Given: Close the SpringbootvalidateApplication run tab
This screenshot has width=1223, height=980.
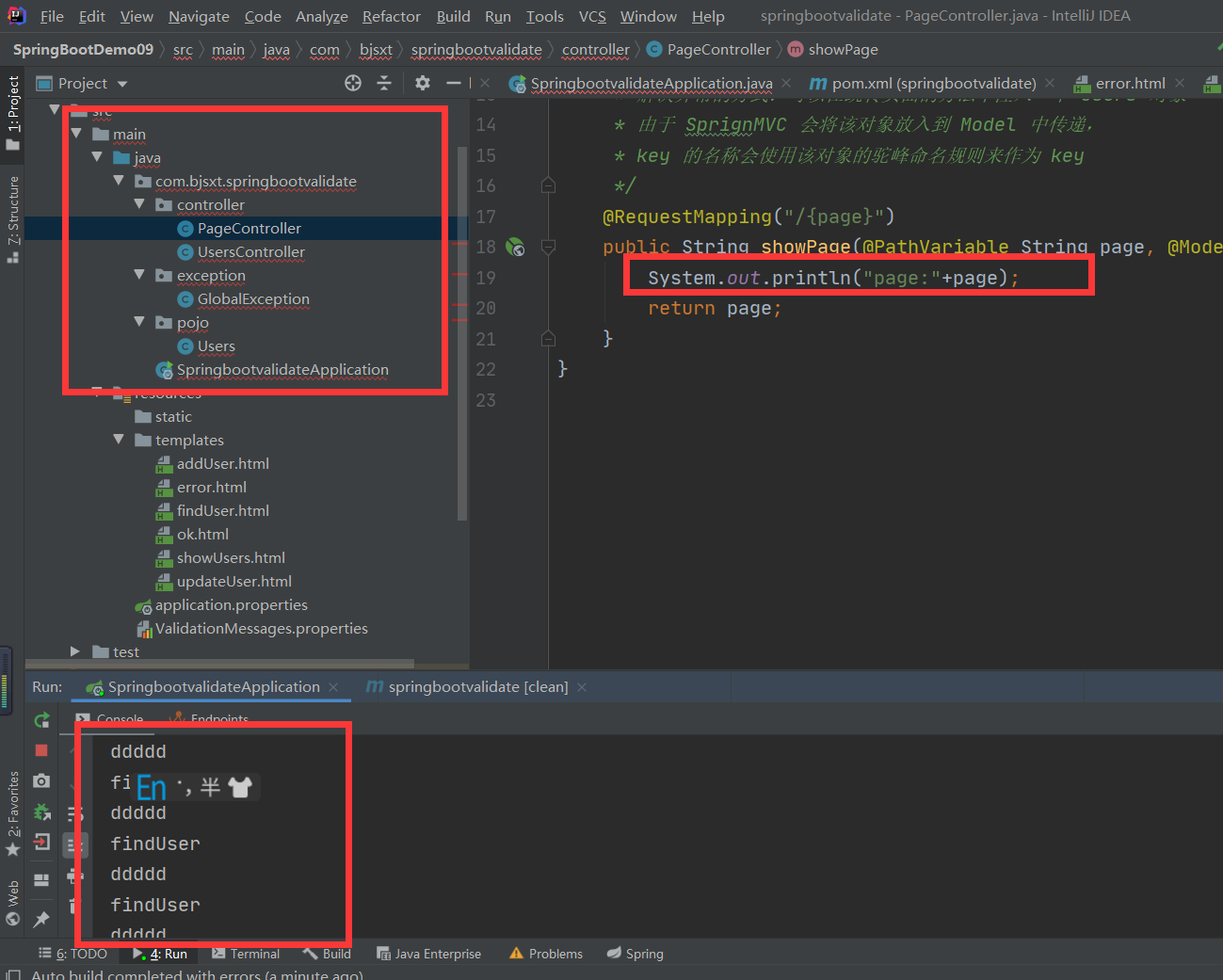Looking at the screenshot, I should point(333,687).
